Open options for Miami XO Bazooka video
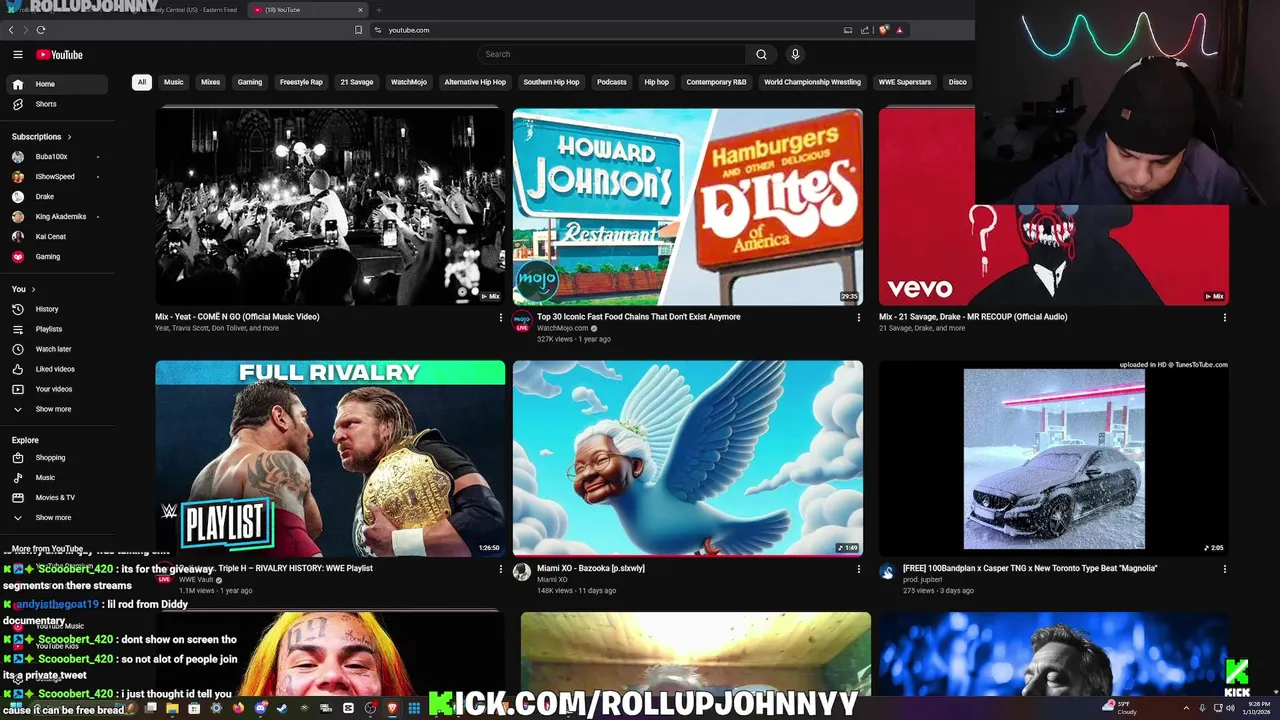The height and width of the screenshot is (720, 1280). click(x=858, y=569)
